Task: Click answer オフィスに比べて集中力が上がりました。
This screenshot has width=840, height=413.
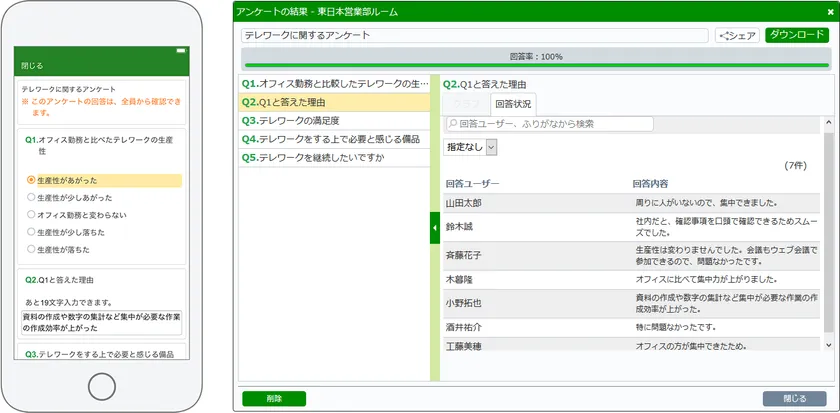Action: tap(707, 280)
